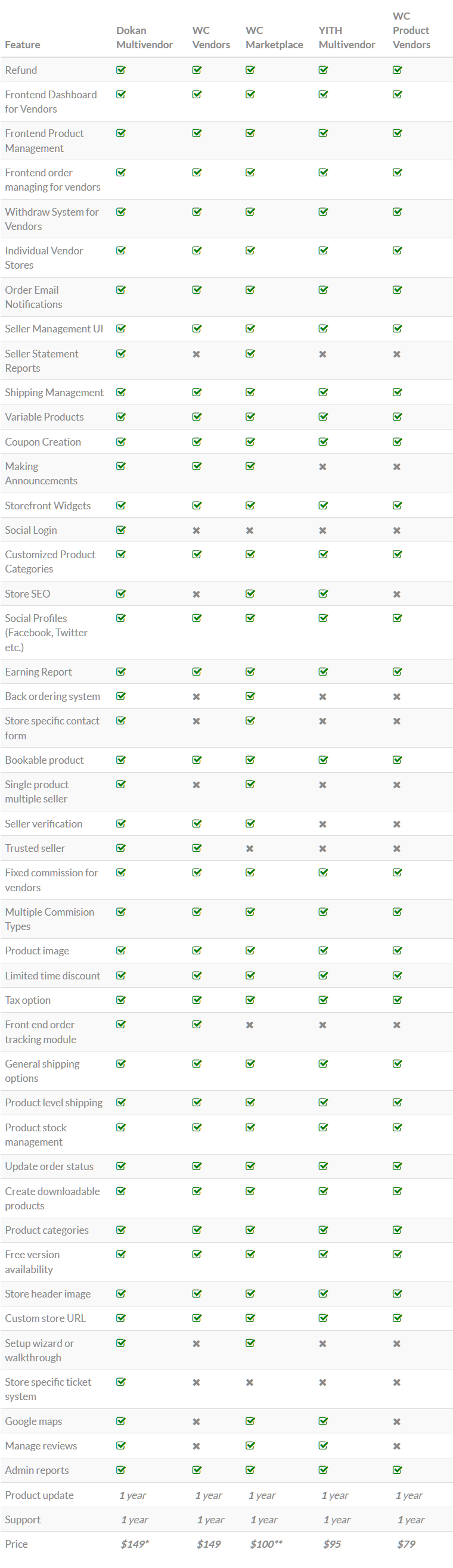Screen dimensions: 453x1568
Task: Click the Shipping Management feature label
Action: pyautogui.click(x=54, y=393)
